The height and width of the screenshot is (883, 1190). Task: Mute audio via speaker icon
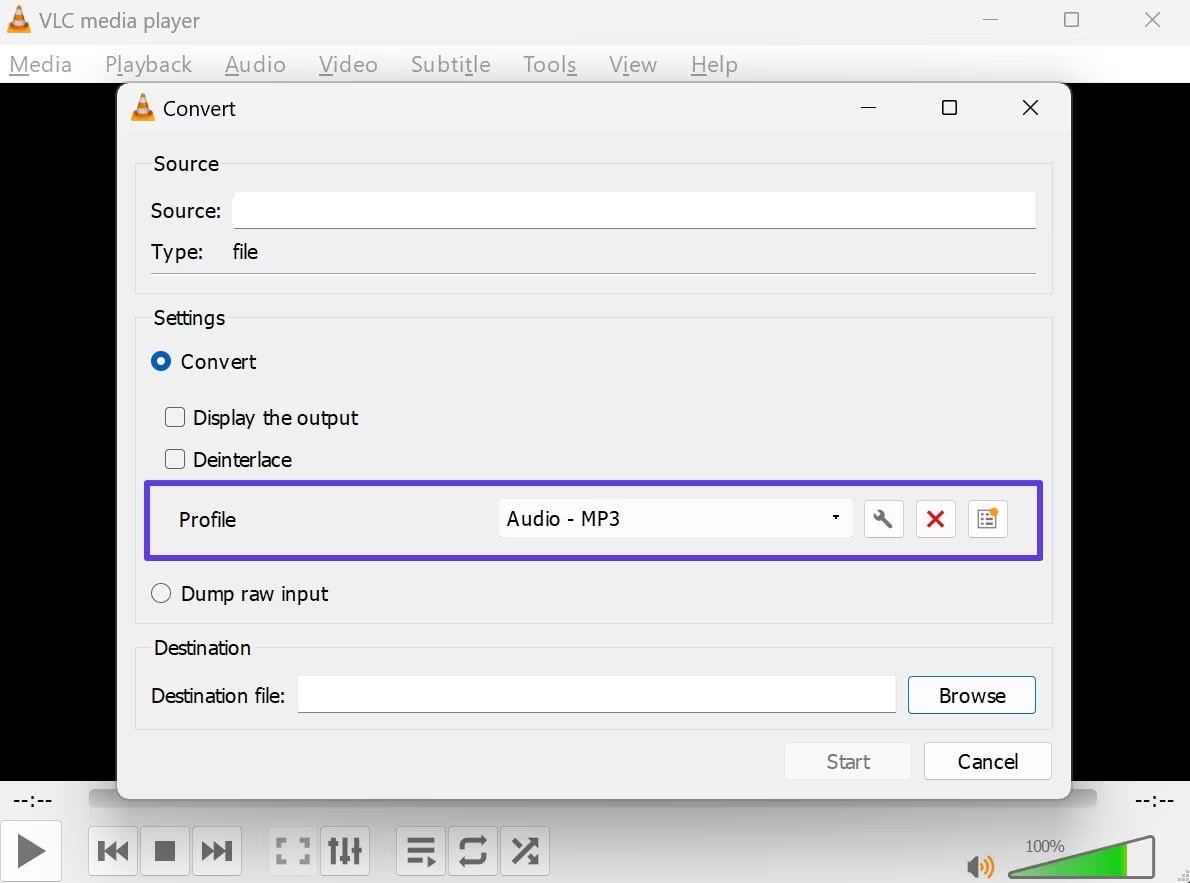tap(980, 866)
